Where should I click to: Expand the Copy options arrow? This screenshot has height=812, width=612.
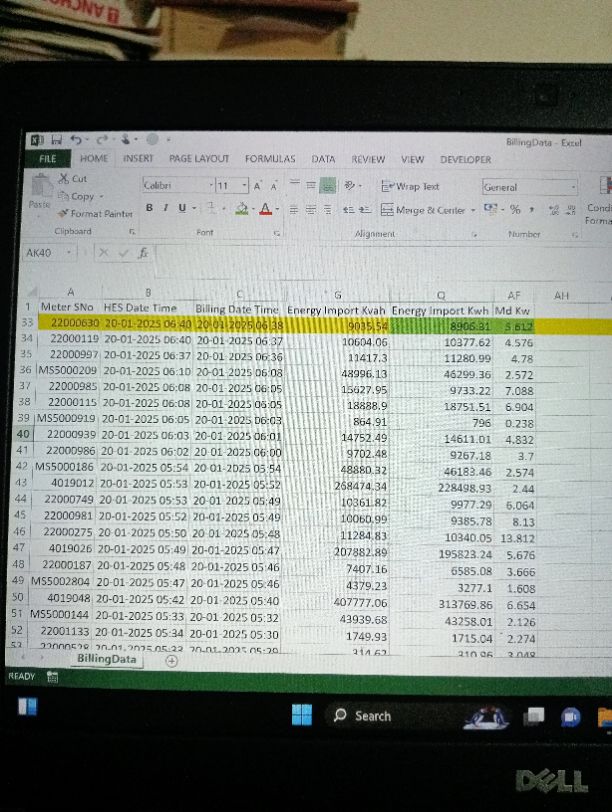pyautogui.click(x=101, y=196)
